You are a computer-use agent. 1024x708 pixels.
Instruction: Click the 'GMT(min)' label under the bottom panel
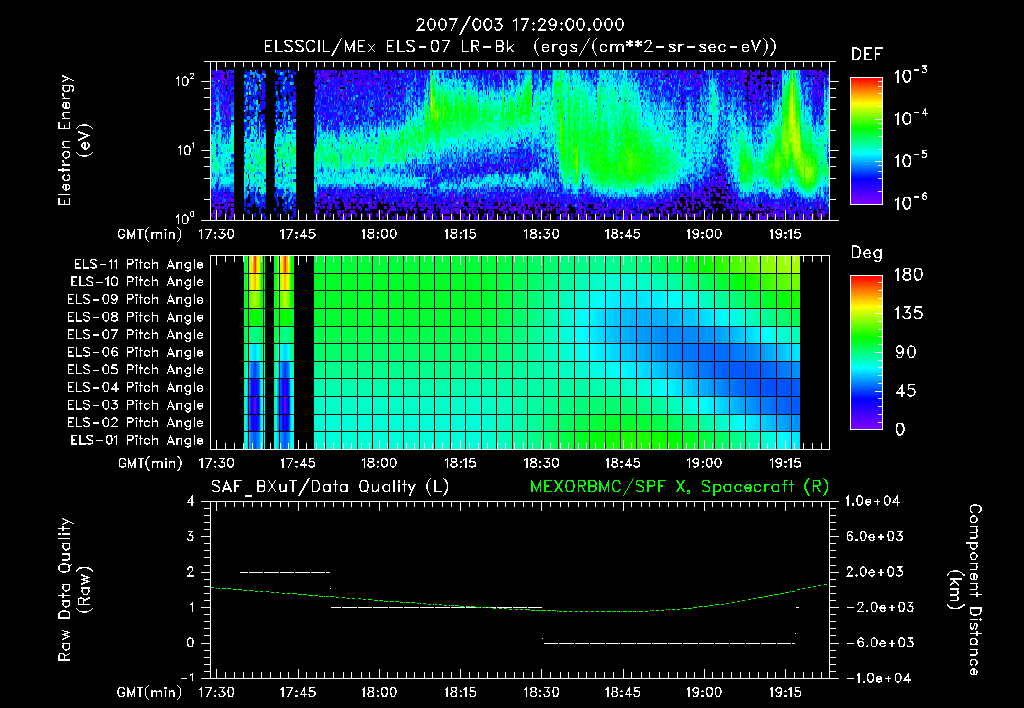coord(150,692)
